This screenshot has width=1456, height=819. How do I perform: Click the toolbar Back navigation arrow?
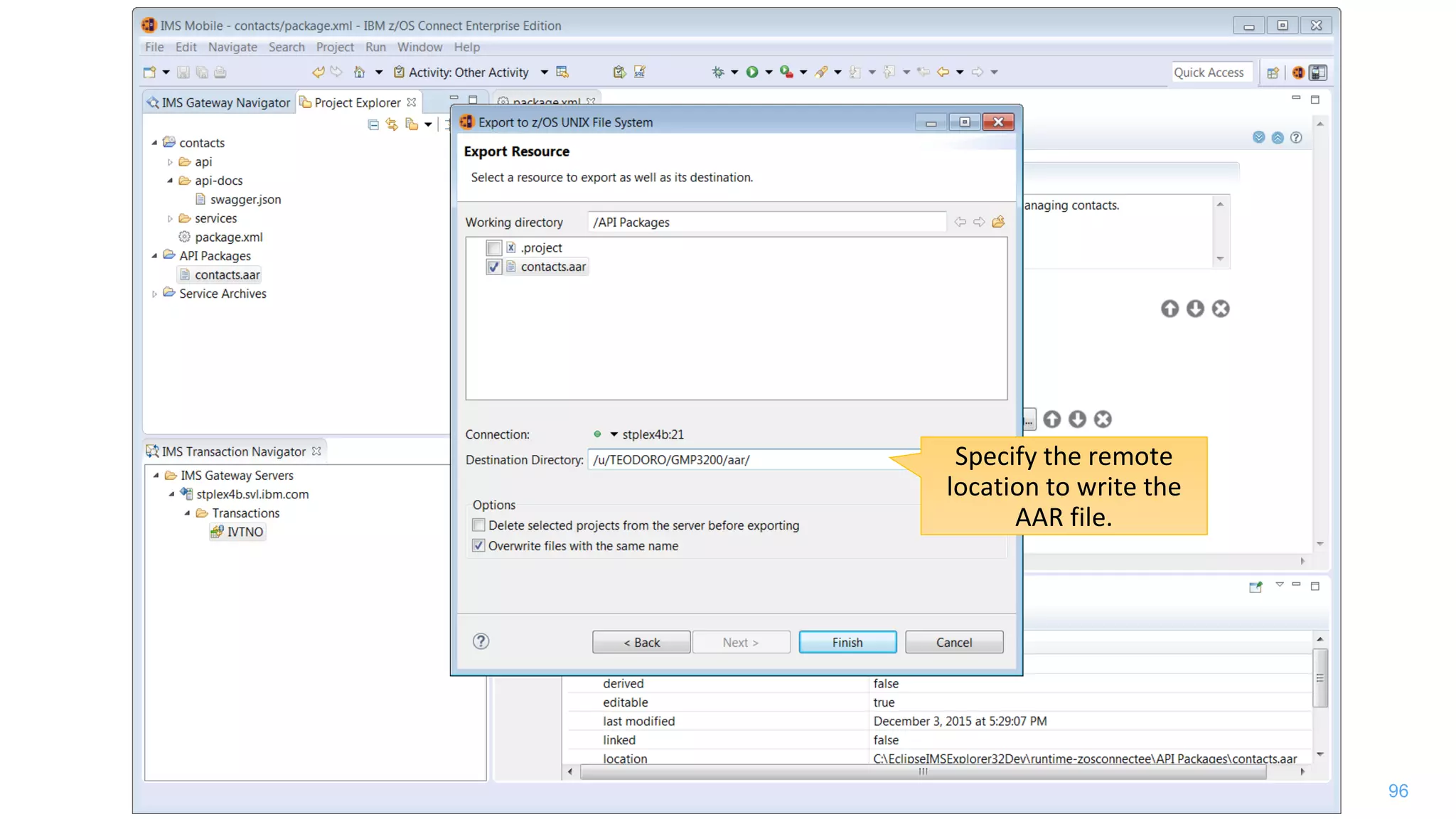pyautogui.click(x=943, y=72)
